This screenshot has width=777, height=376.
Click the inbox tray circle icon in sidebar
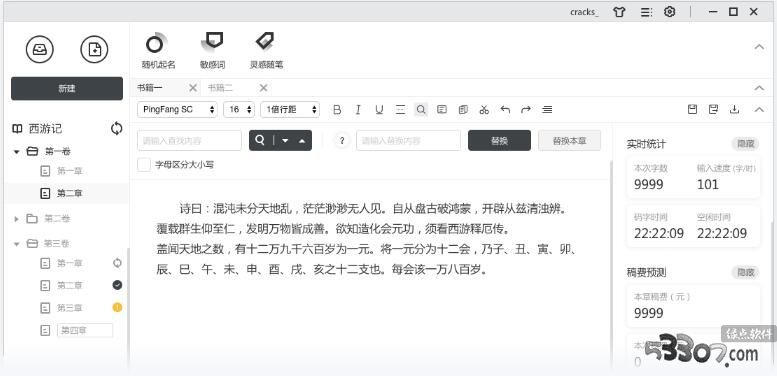click(40, 50)
